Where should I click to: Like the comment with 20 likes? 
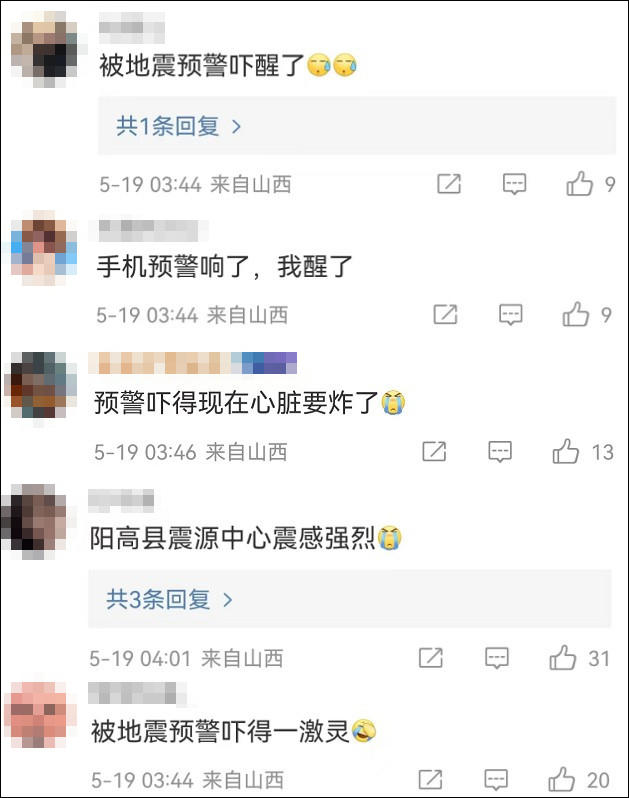(561, 779)
